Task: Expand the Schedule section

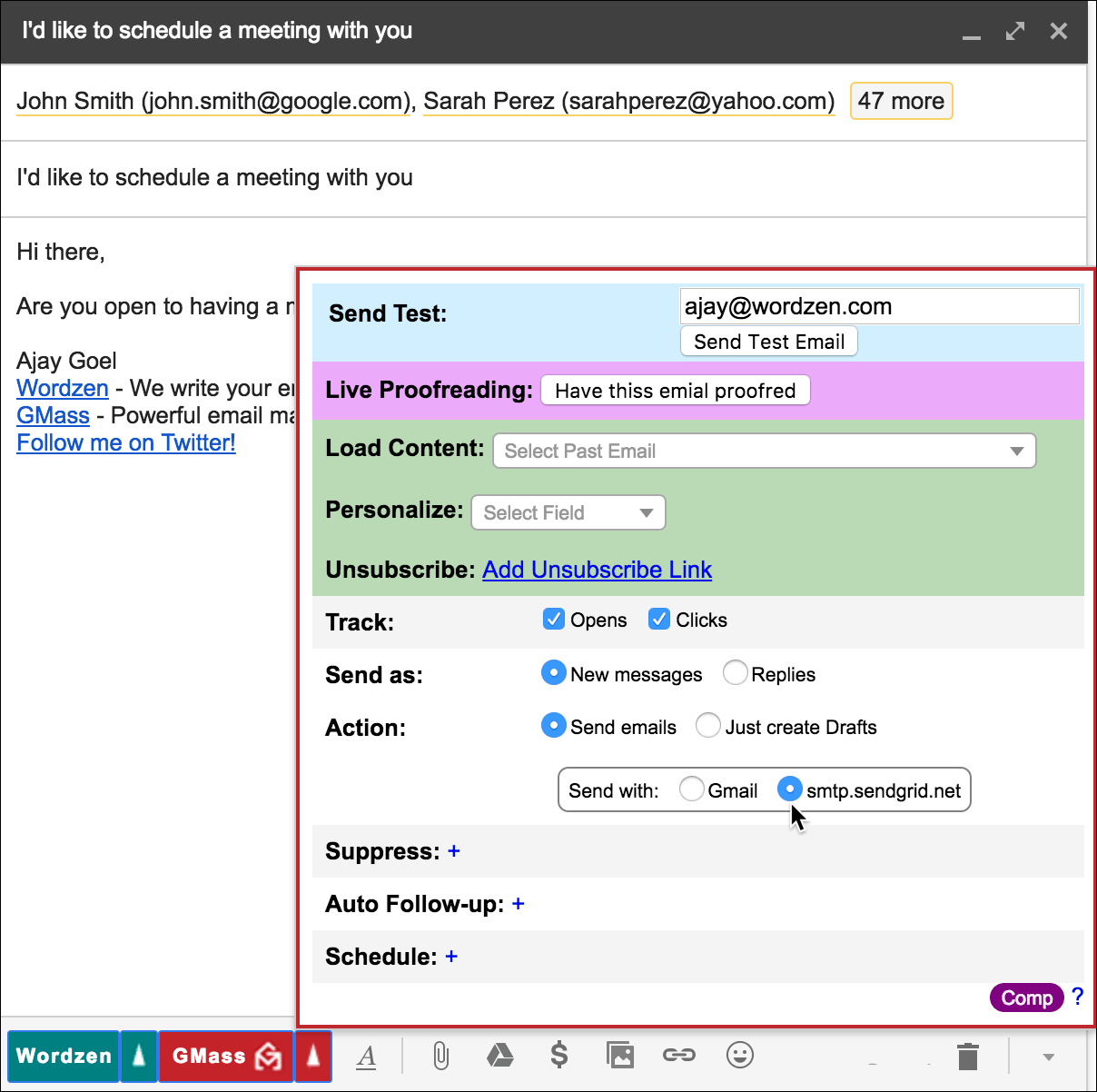Action: (451, 956)
